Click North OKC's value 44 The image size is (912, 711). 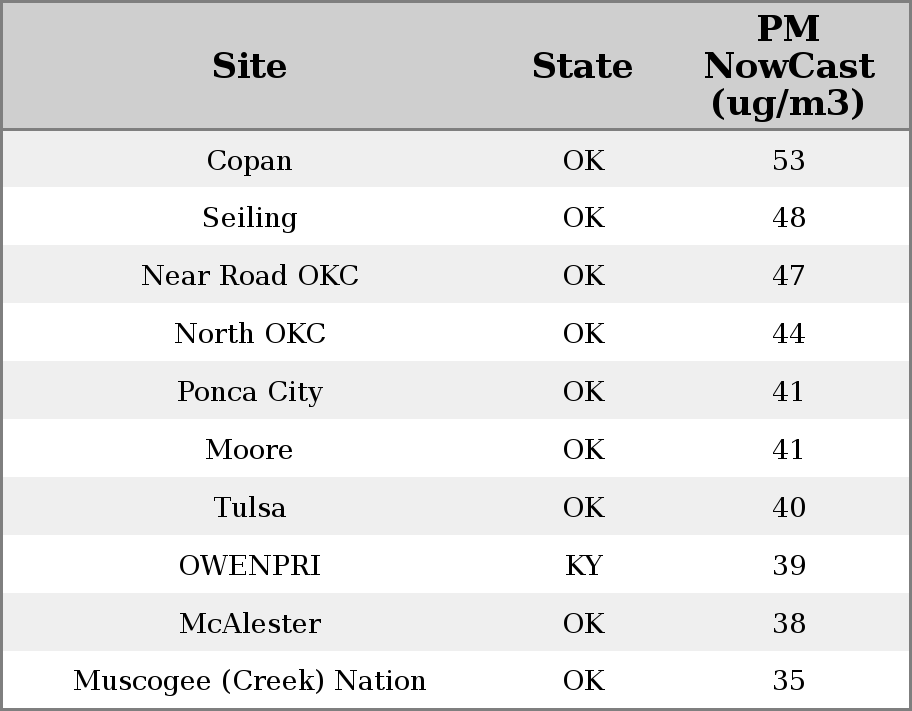pyautogui.click(x=788, y=334)
